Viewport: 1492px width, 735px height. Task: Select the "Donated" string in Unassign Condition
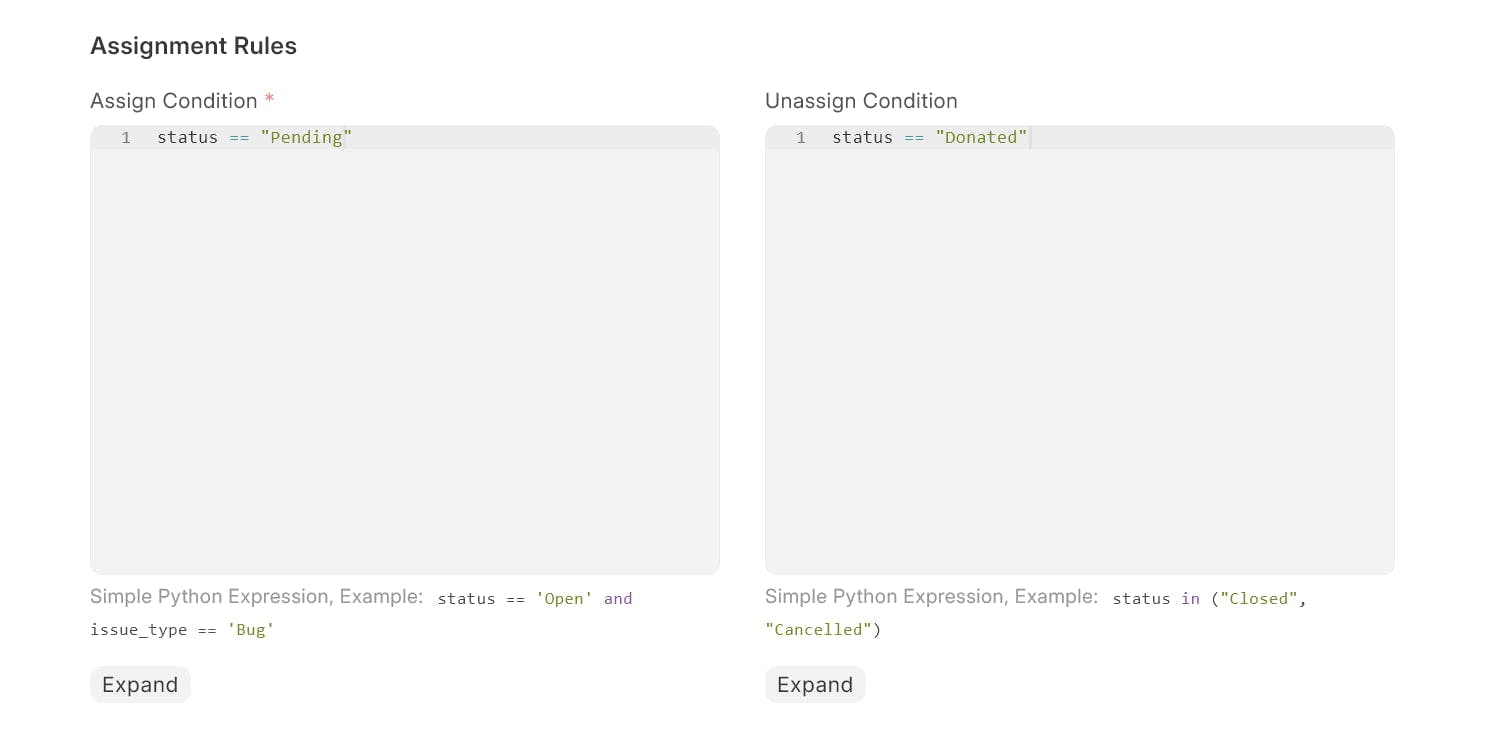click(x=981, y=137)
